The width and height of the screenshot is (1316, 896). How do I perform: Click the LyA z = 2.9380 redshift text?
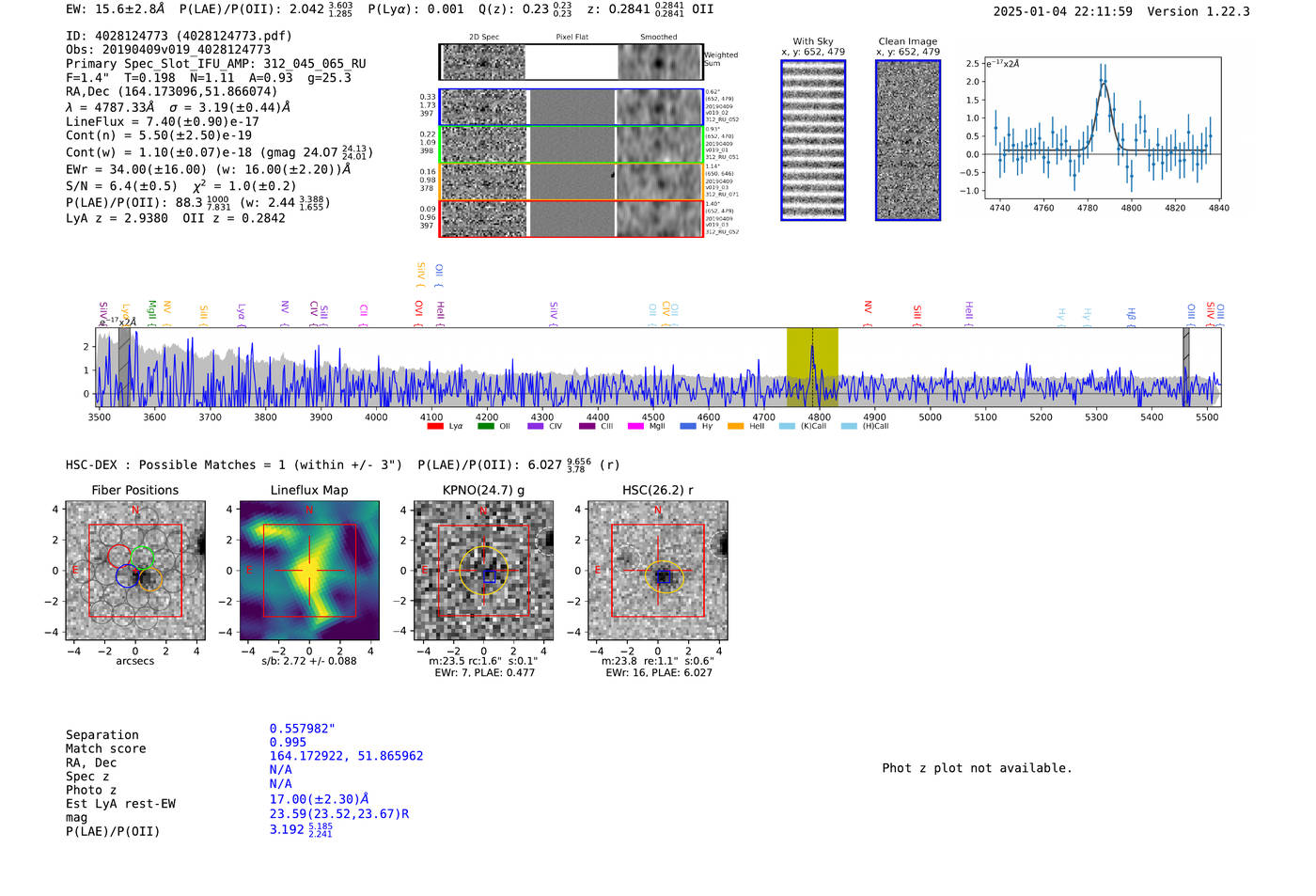pos(117,218)
